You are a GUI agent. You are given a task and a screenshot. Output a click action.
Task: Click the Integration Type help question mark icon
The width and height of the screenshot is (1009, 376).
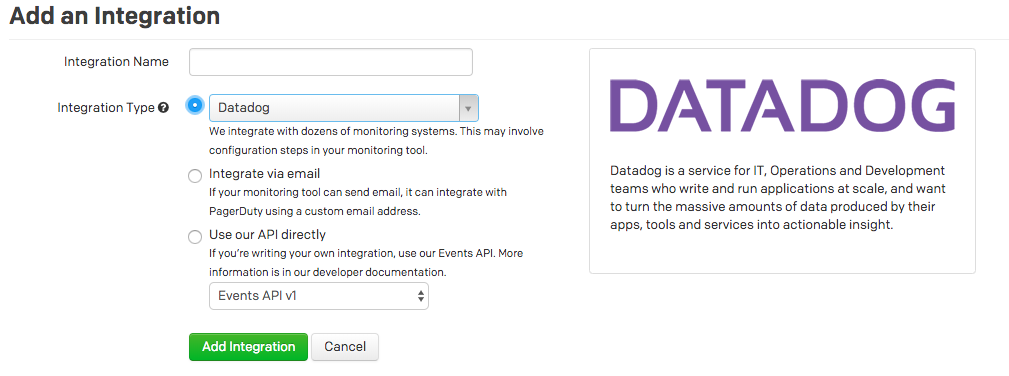coord(163,108)
